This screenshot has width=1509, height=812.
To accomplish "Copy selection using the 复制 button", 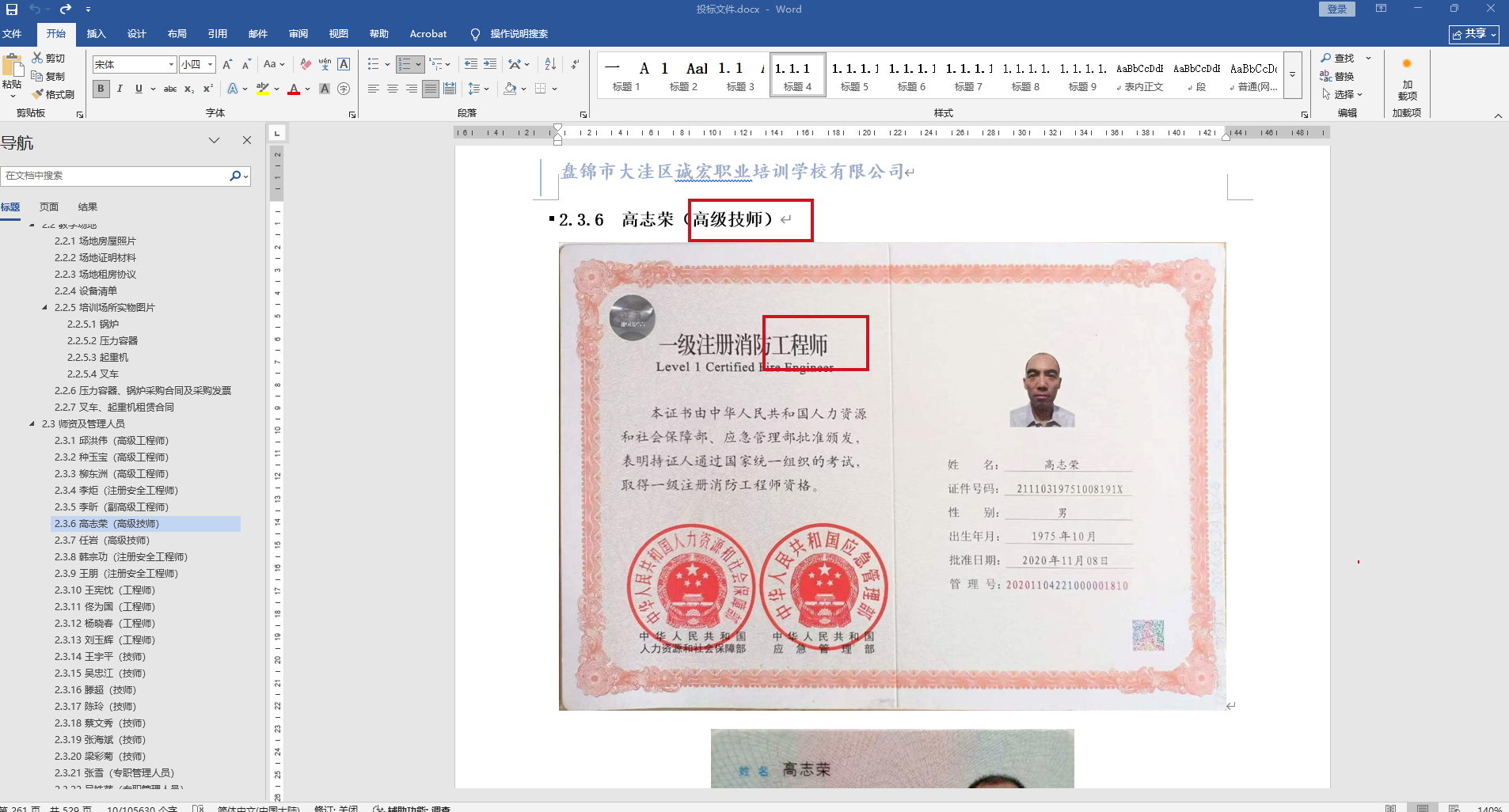I will tap(48, 76).
